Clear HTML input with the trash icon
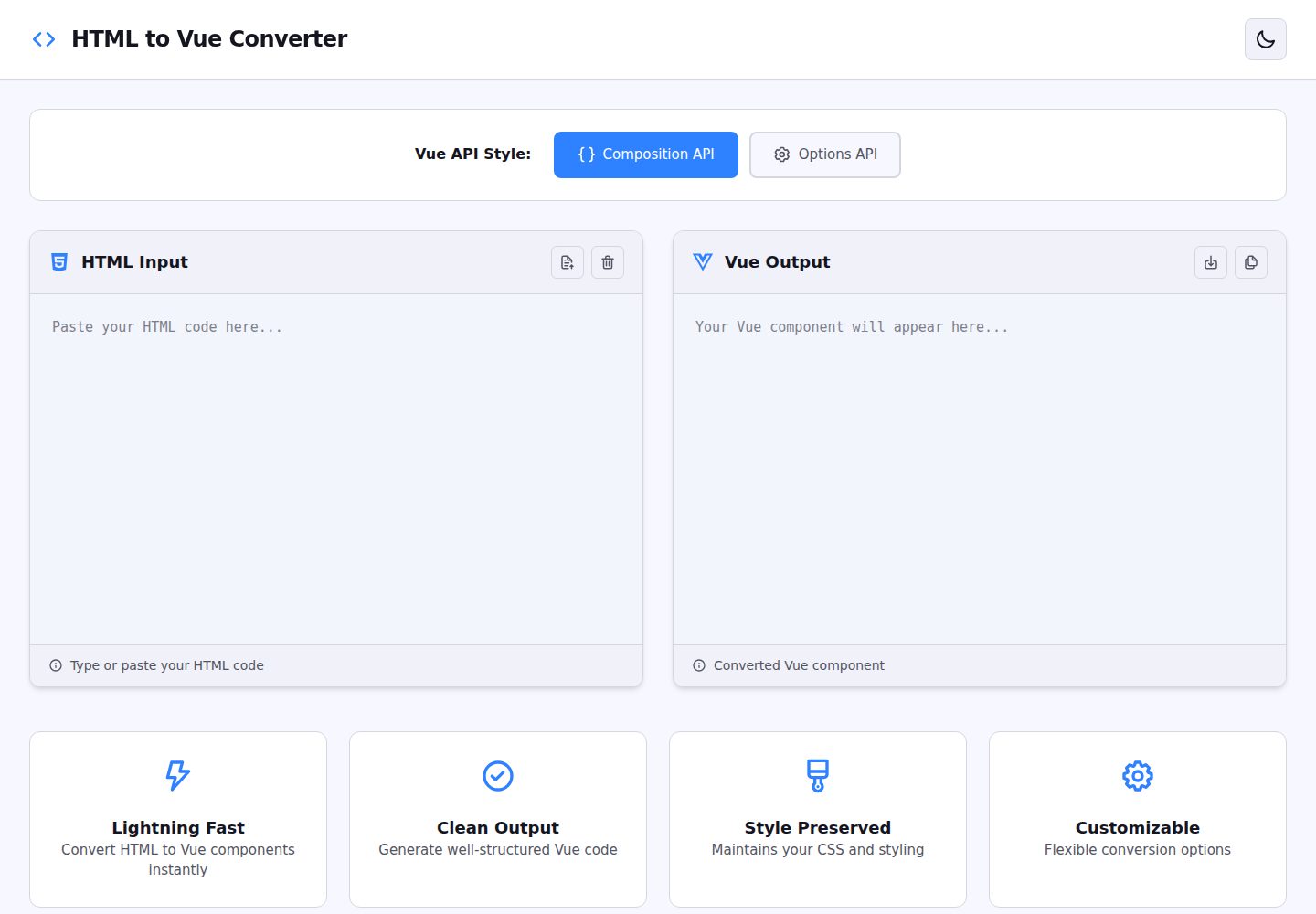 pos(608,262)
